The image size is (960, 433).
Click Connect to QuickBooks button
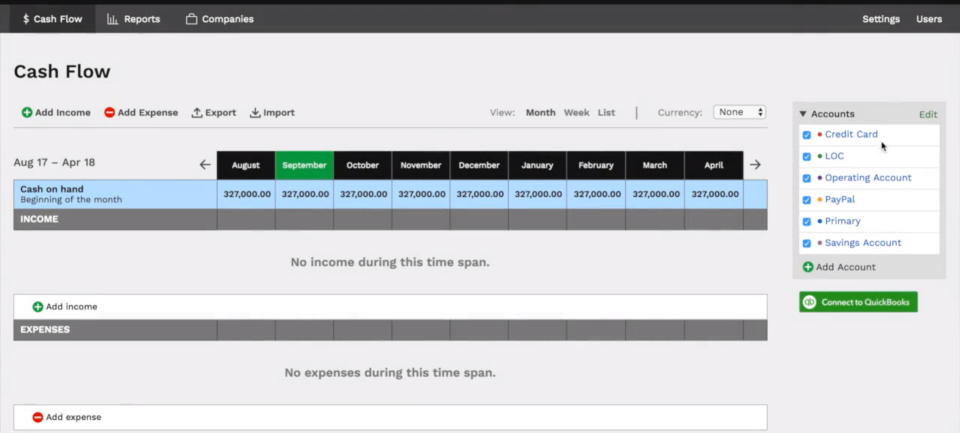(858, 302)
